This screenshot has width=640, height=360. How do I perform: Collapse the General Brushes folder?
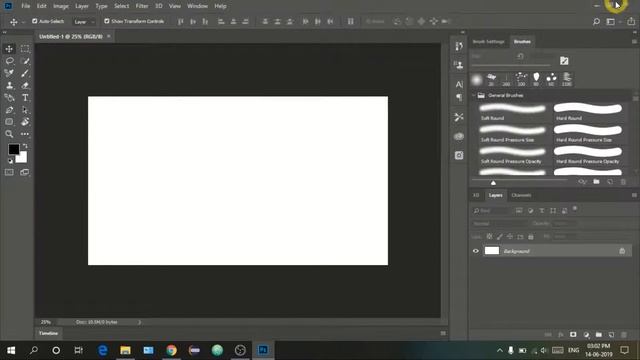474,95
